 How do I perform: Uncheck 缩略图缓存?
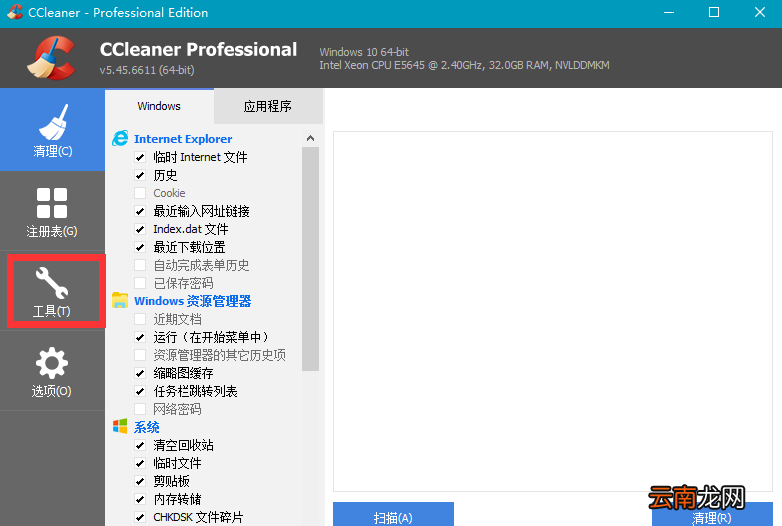(140, 373)
